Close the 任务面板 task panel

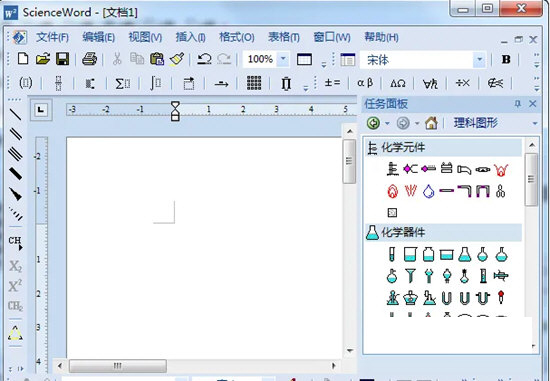(532, 104)
